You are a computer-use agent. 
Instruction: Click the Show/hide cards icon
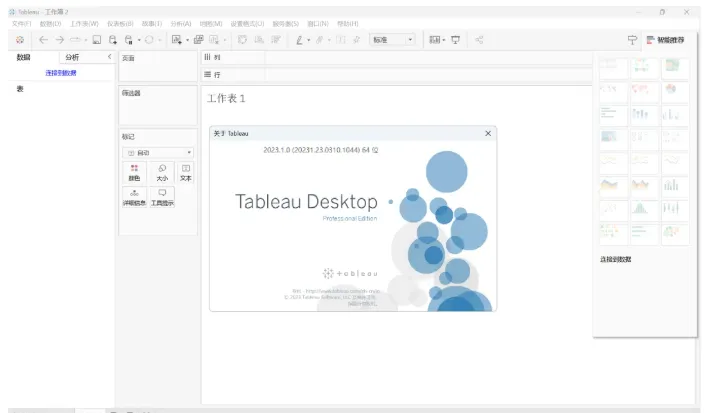point(435,40)
